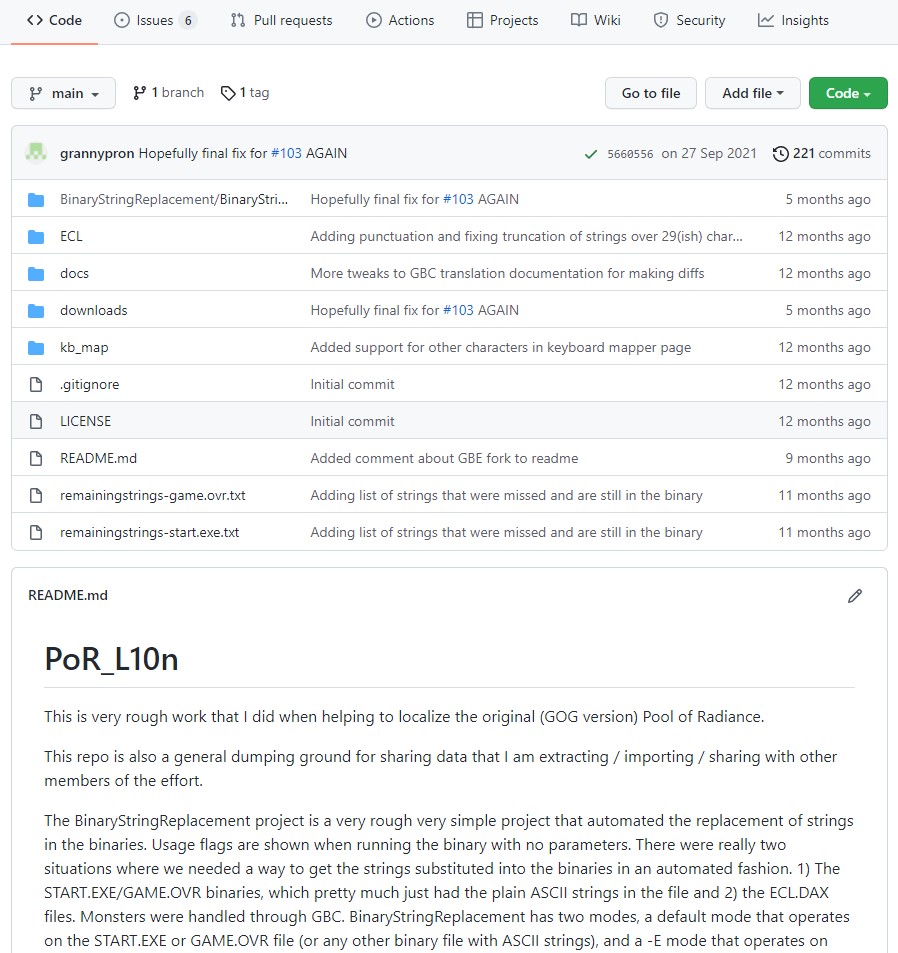Open commit hash 5660556 link
Image resolution: width=898 pixels, height=953 pixels.
pyautogui.click(x=630, y=154)
